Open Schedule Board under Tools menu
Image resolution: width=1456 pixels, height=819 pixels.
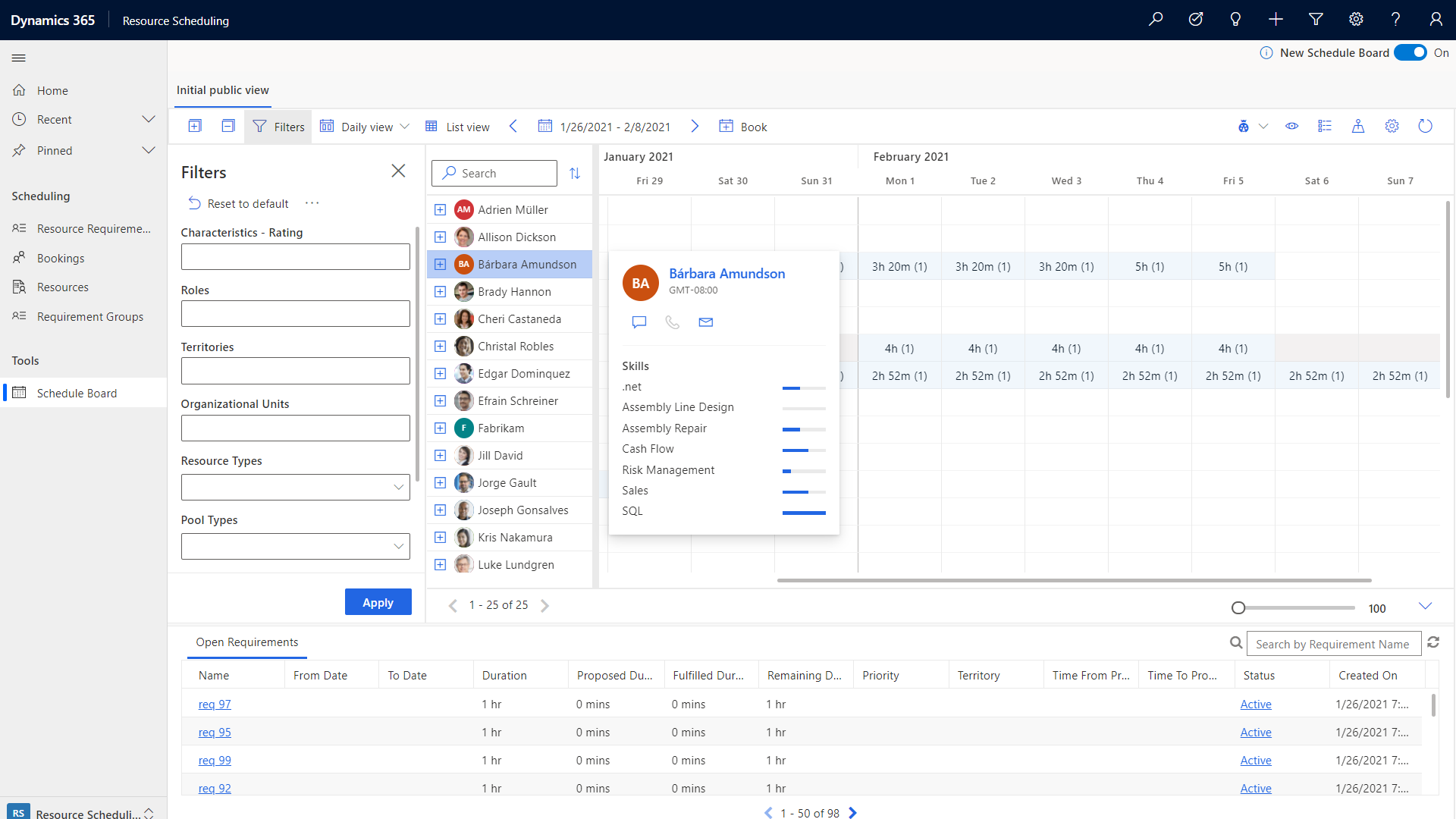[x=76, y=393]
